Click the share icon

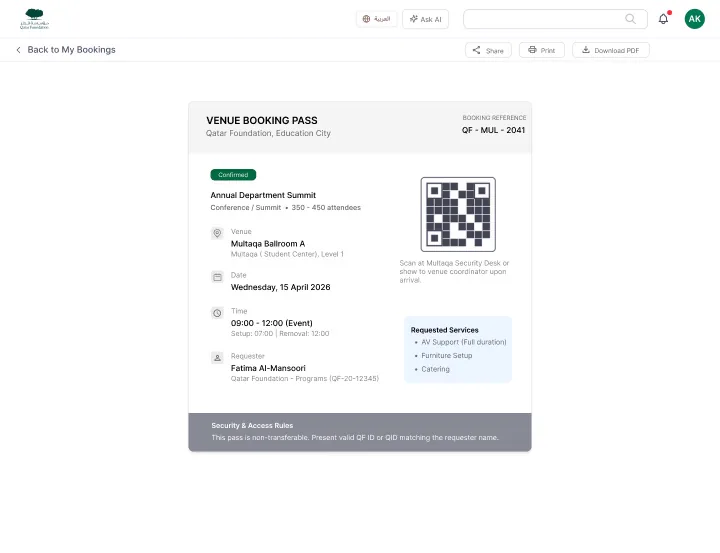(477, 50)
